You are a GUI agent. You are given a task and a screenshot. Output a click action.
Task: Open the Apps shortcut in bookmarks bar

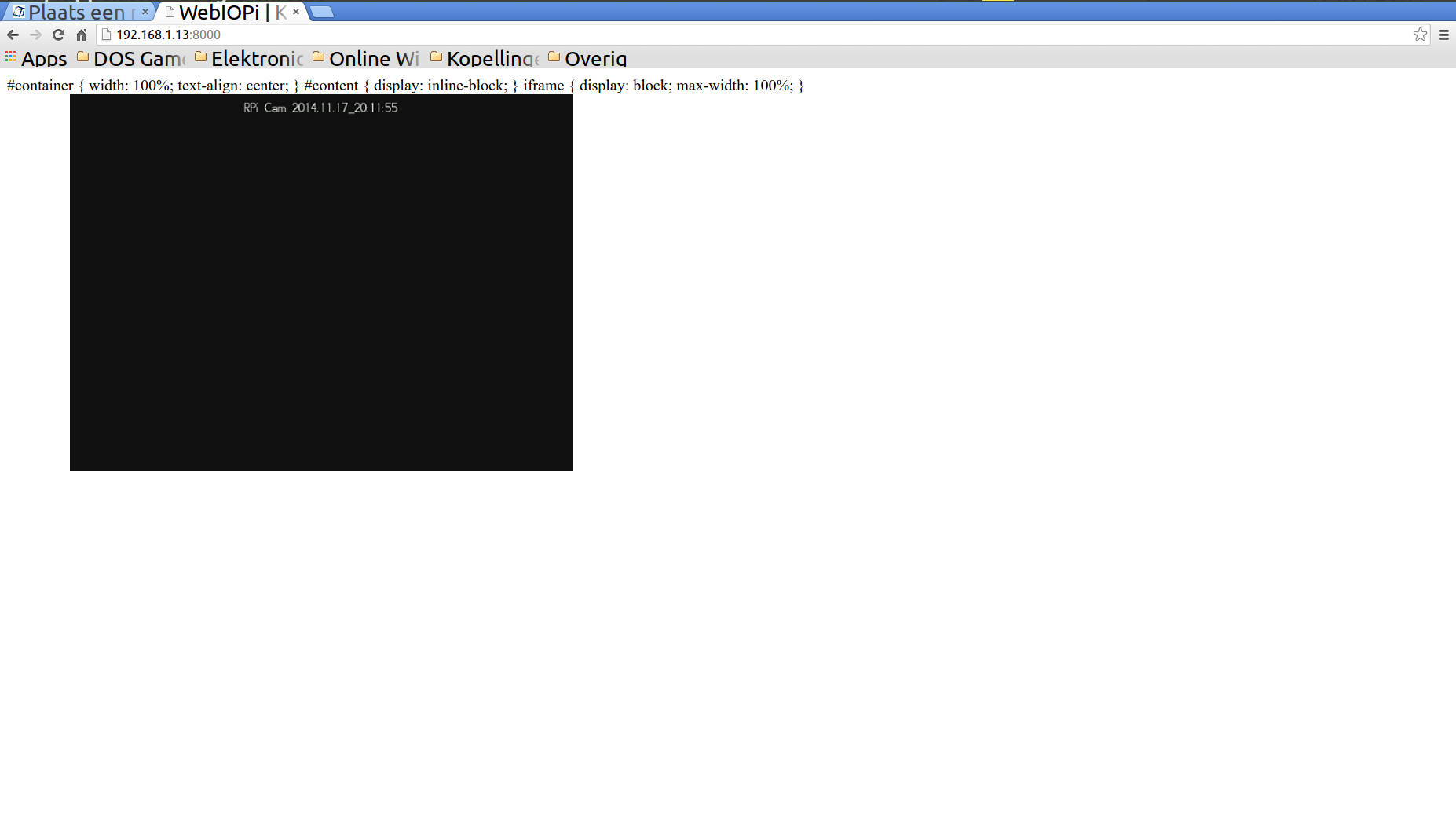click(x=36, y=59)
